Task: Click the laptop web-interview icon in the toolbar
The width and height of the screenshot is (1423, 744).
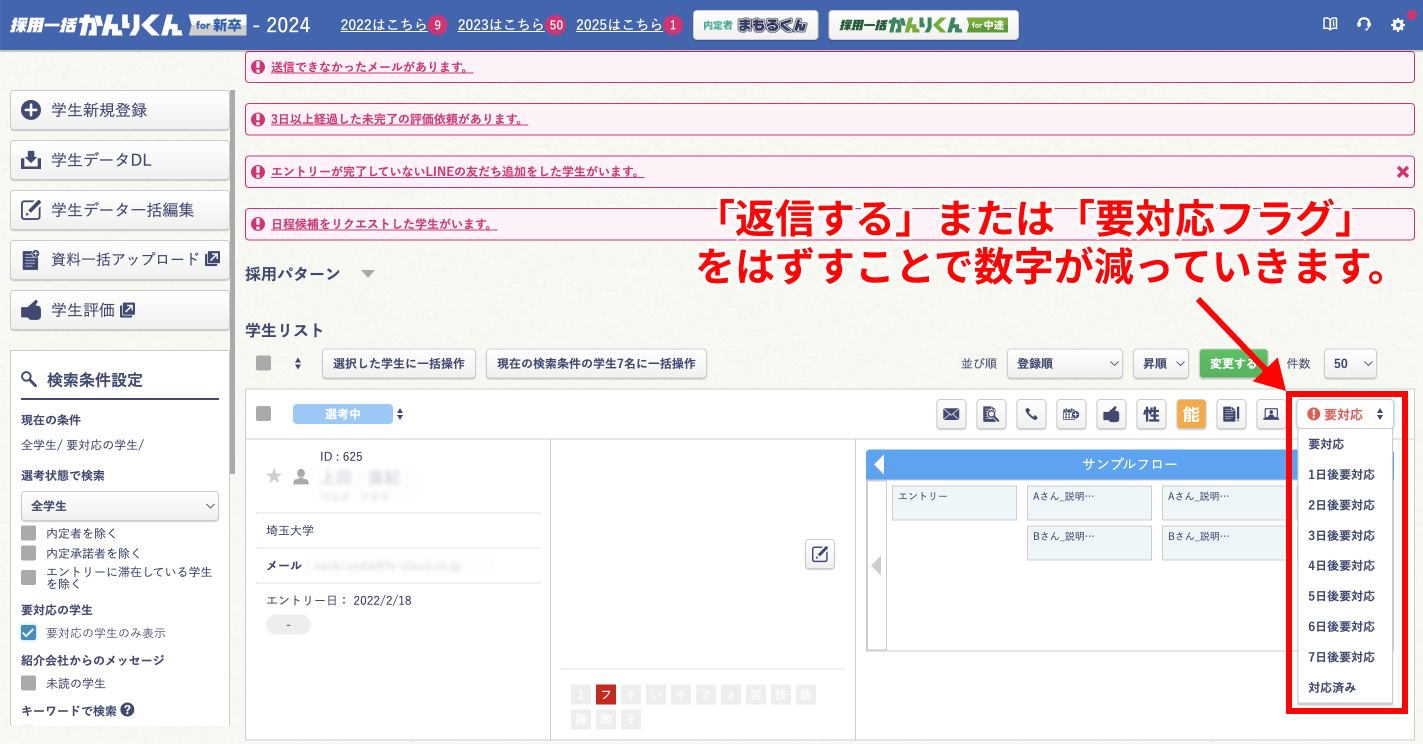Action: point(1271,414)
